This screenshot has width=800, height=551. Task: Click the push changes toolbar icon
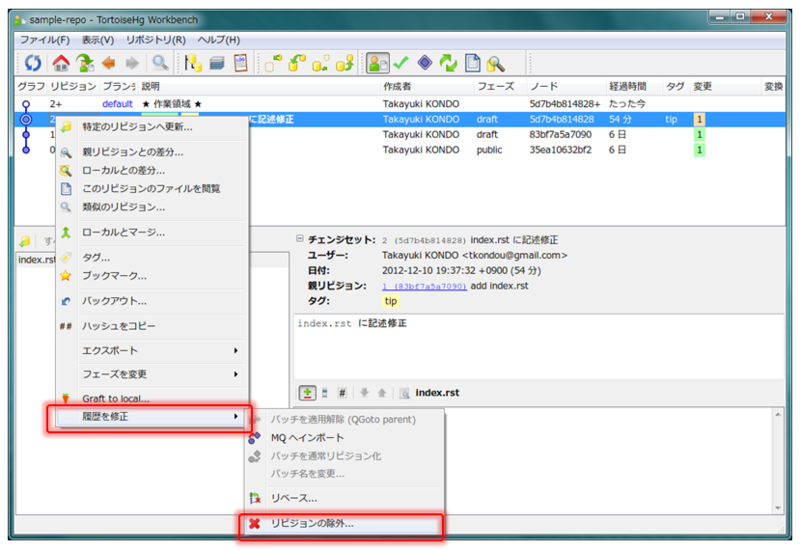tap(344, 63)
